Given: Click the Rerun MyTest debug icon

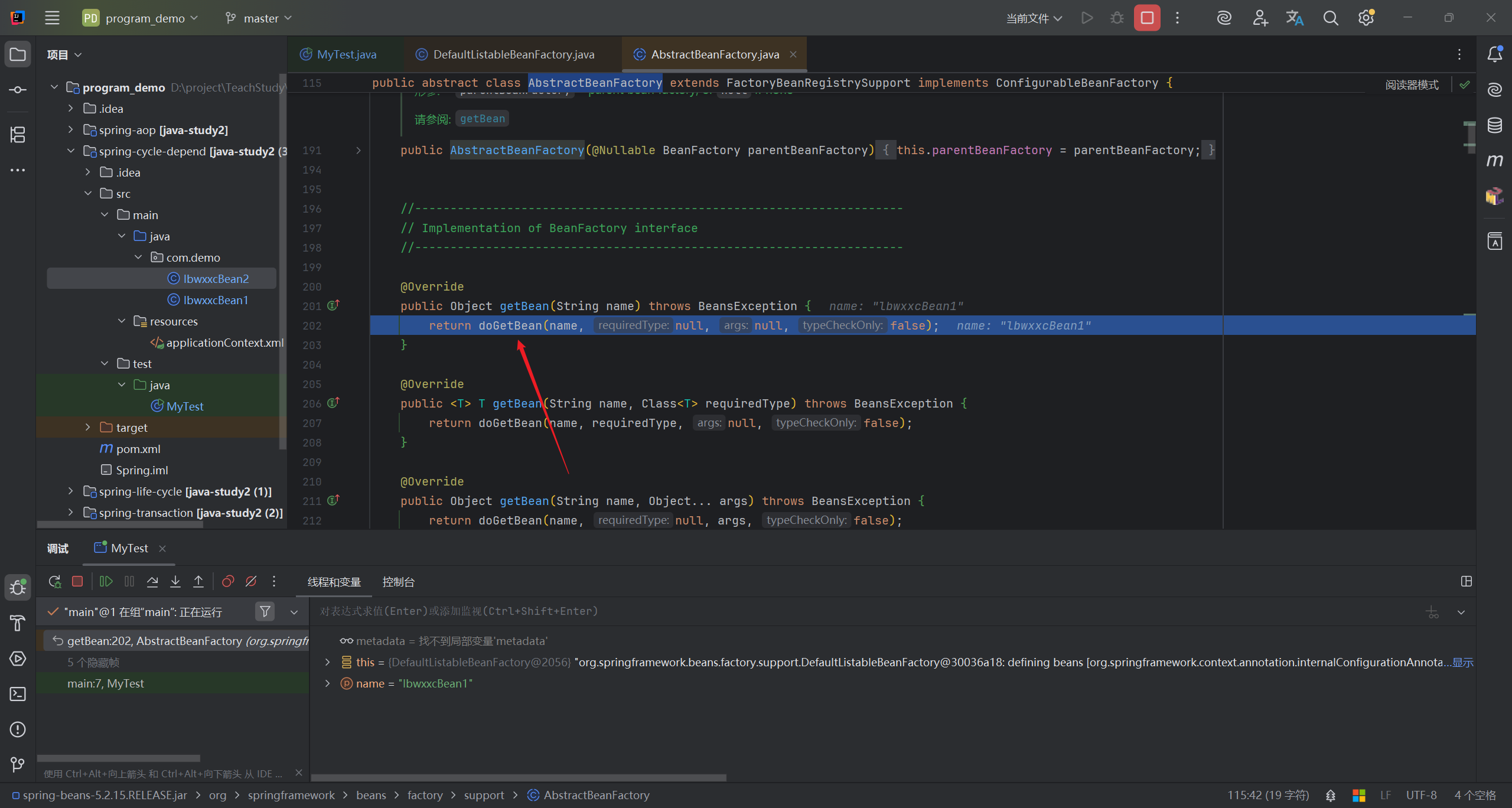Looking at the screenshot, I should [x=54, y=582].
